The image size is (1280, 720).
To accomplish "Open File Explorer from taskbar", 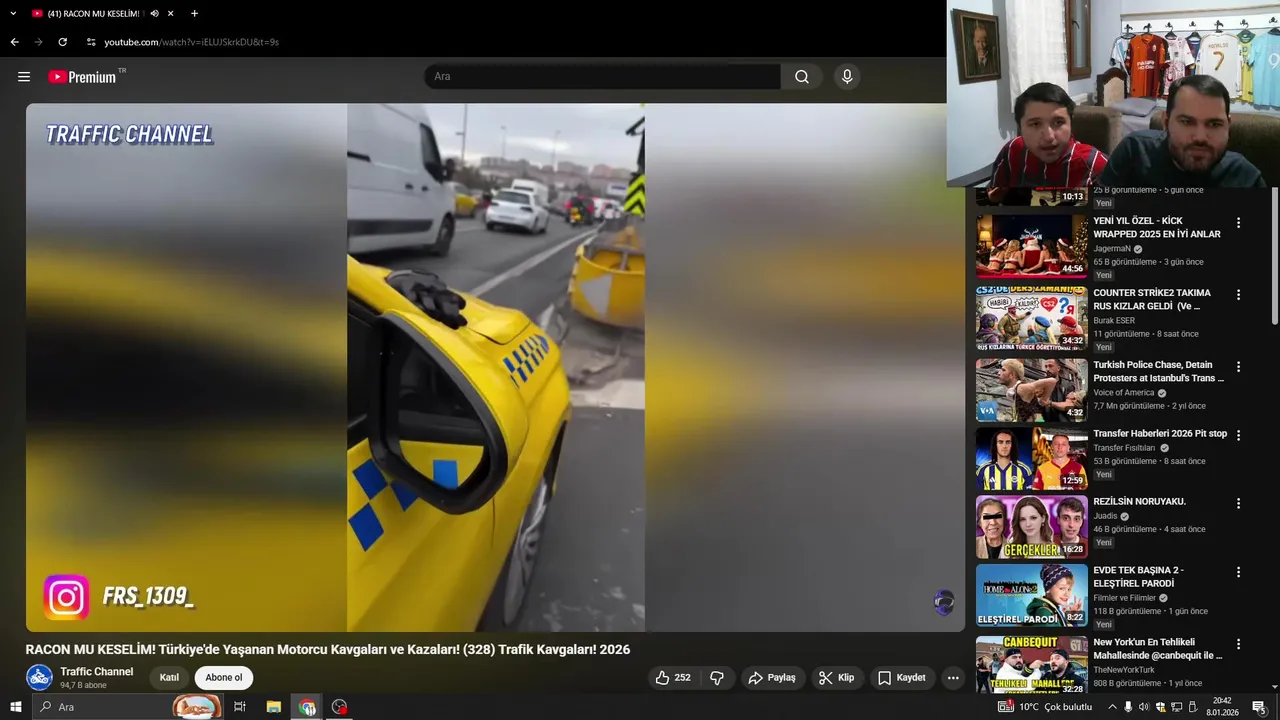I will tap(274, 707).
